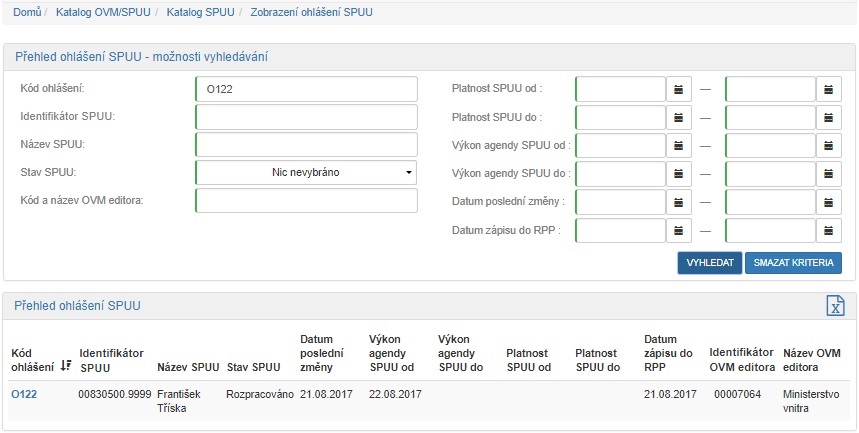Open calendar for Platnost SPUU od start date
Image resolution: width=859 pixels, height=433 pixels.
point(679,89)
